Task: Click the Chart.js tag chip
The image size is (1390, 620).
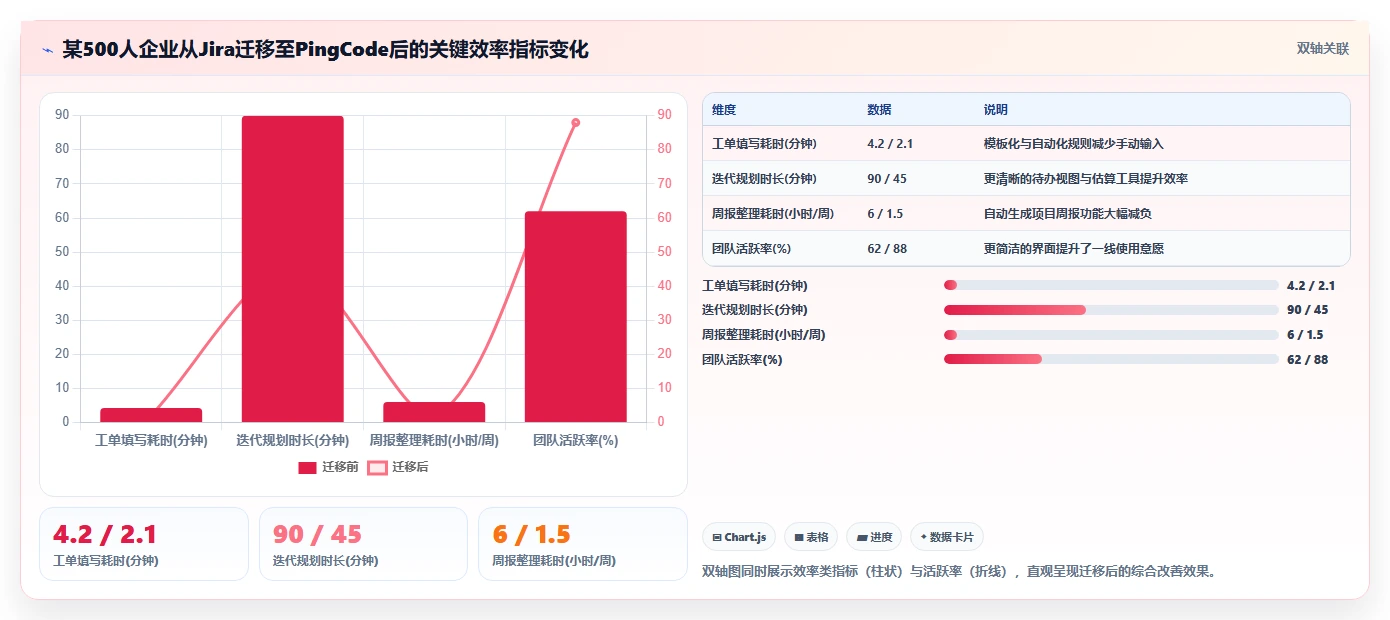Action: click(x=739, y=537)
